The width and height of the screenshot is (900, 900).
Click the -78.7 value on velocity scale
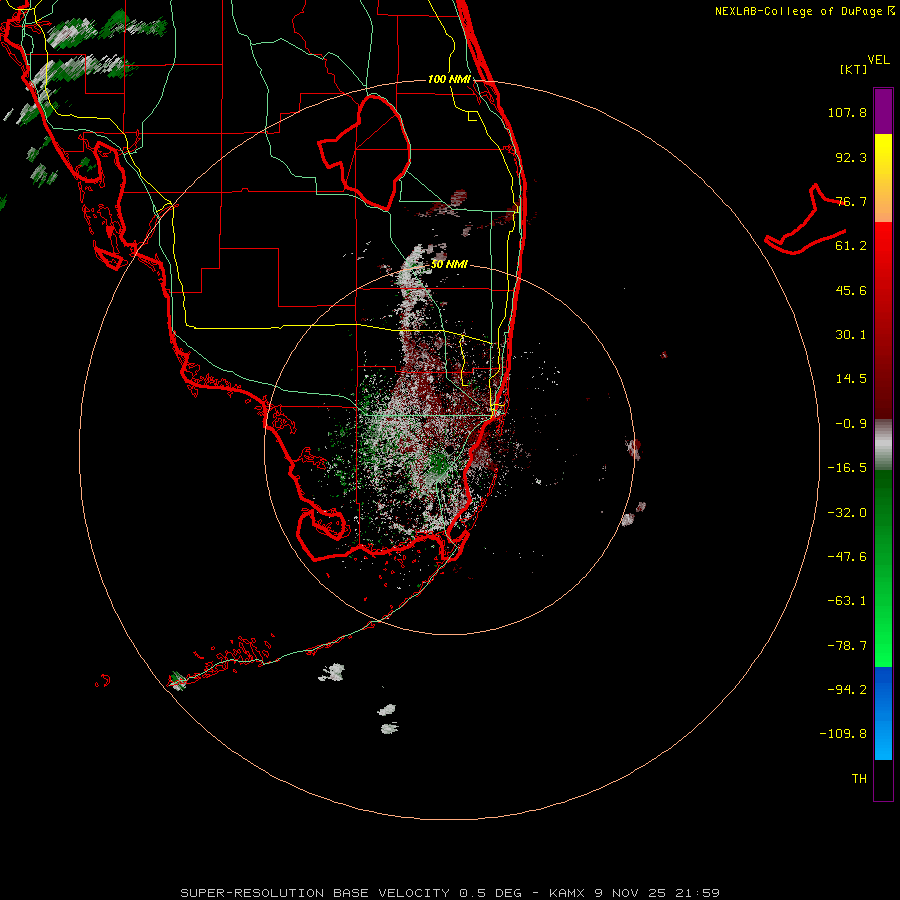pyautogui.click(x=847, y=646)
